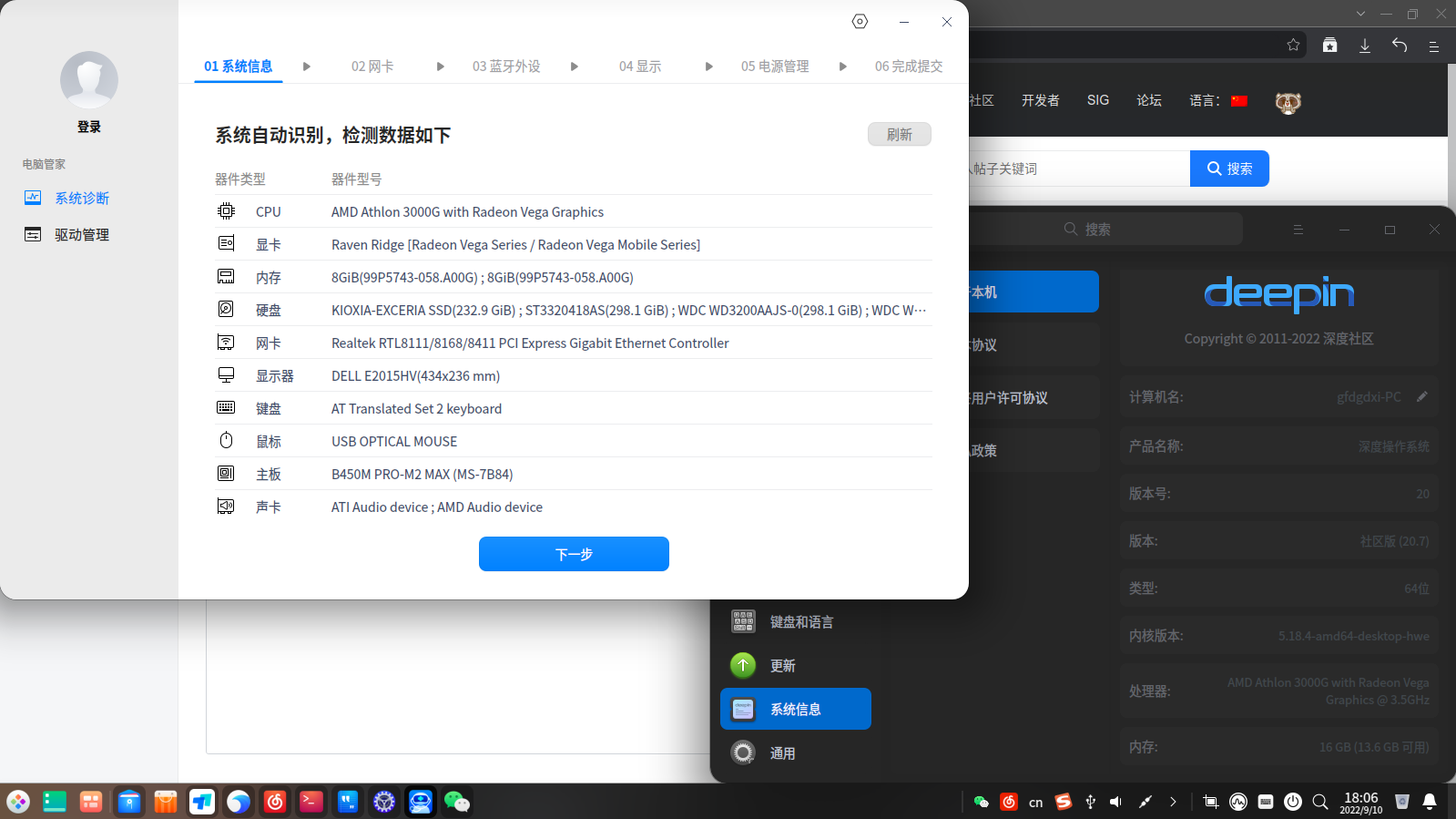Open settings hexagon icon in diagnosis window
Viewport: 1456px width, 819px height.
(860, 21)
